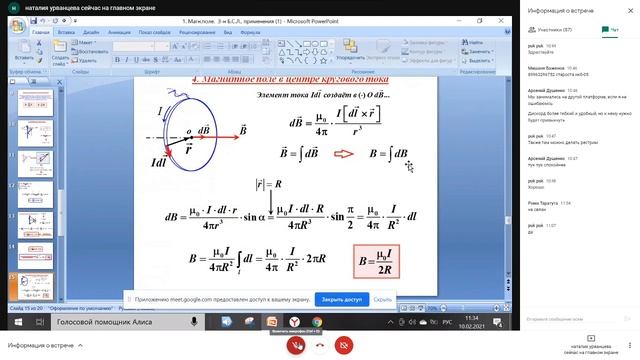Open the font name combo box

pos(133,47)
